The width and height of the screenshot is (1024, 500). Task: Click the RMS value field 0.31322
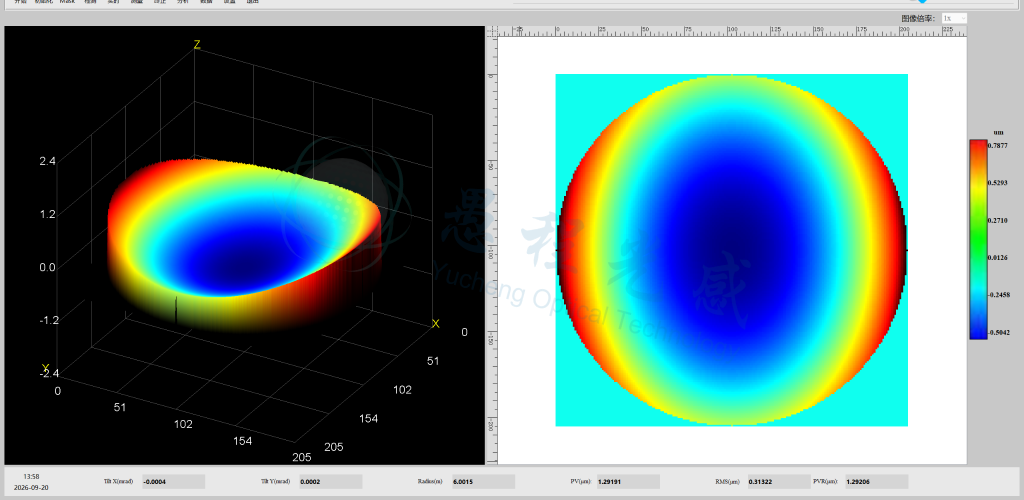coord(779,482)
